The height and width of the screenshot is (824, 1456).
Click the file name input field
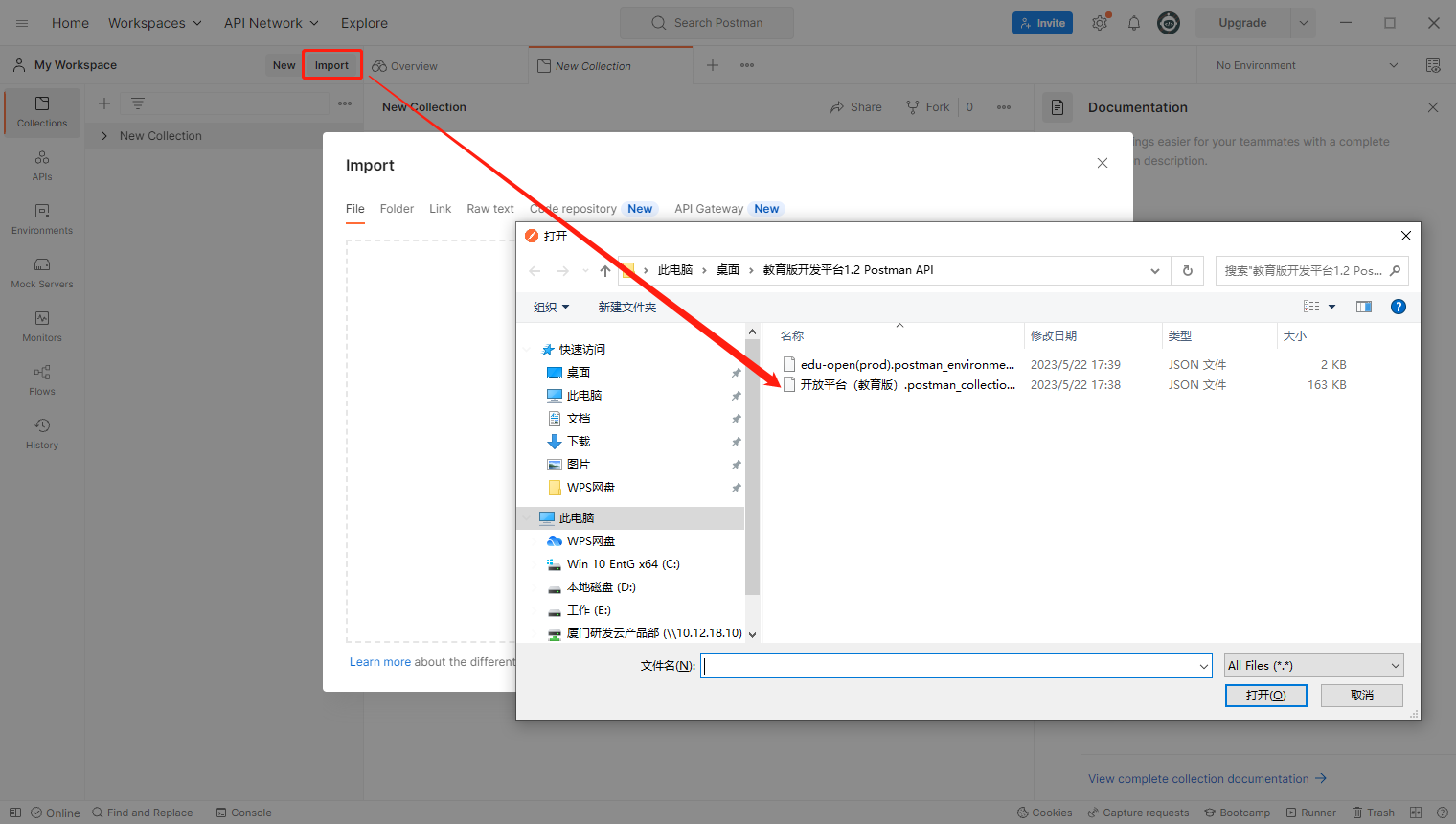948,666
